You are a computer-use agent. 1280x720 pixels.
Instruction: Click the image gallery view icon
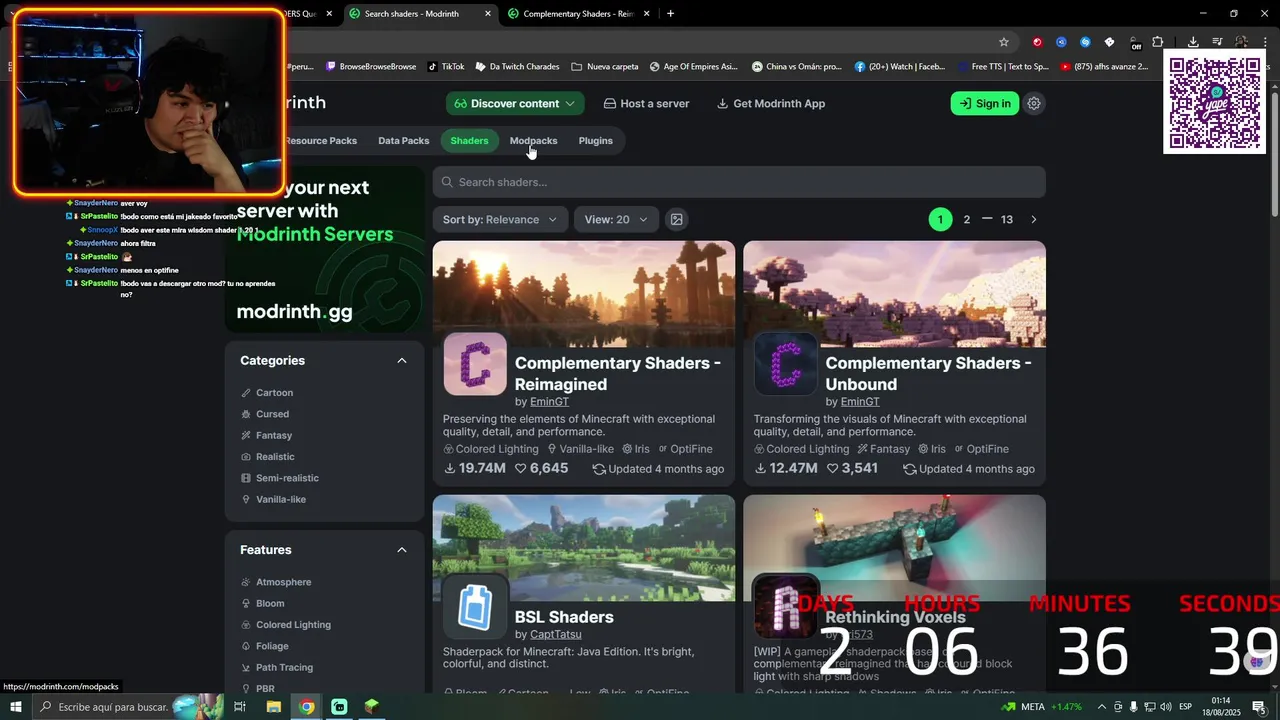(677, 219)
